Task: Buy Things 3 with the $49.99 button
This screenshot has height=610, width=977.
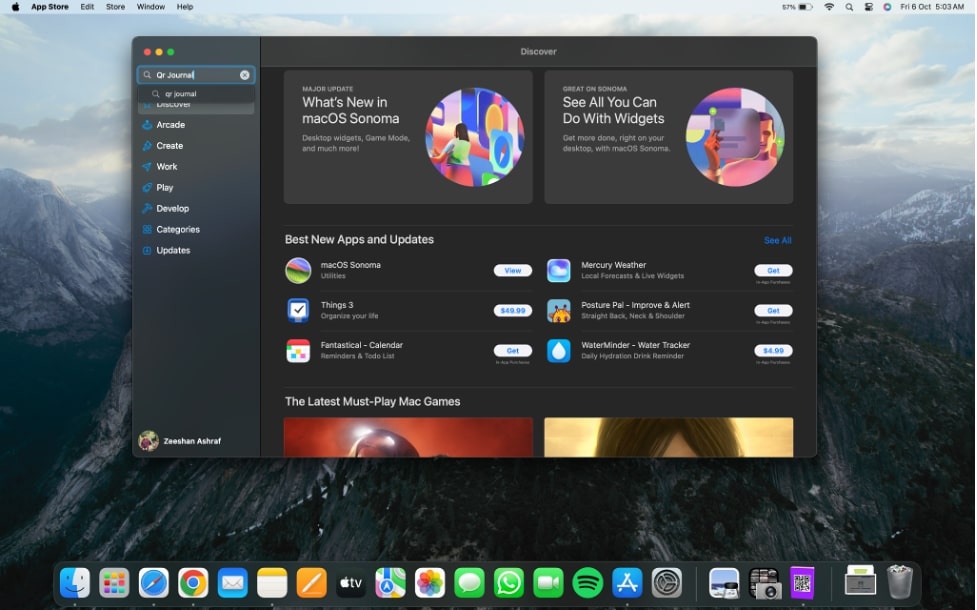Action: [512, 310]
